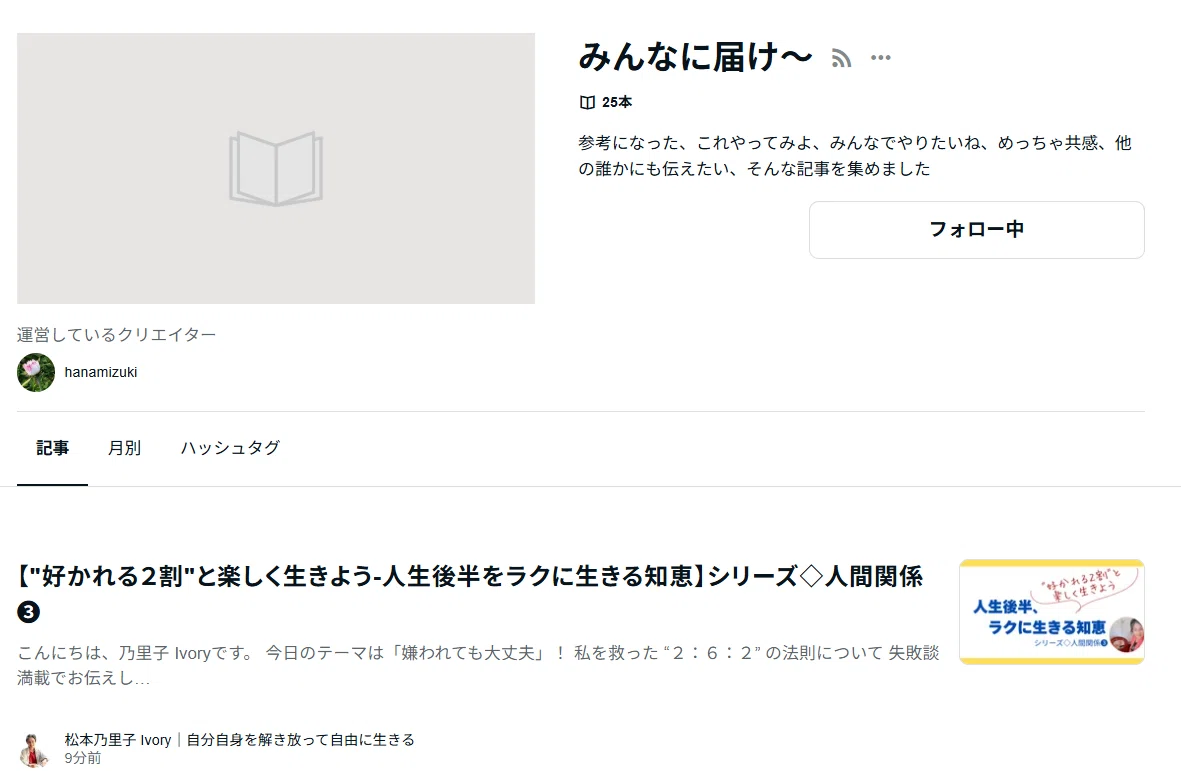Toggle the フォロー中 follow button

point(976,230)
